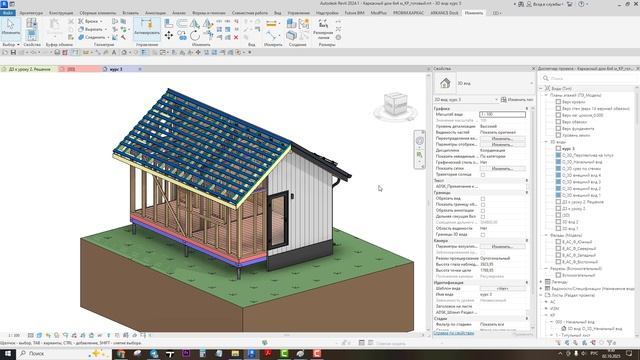
Task: Collapse the Планы этажей tree node
Action: (546, 95)
